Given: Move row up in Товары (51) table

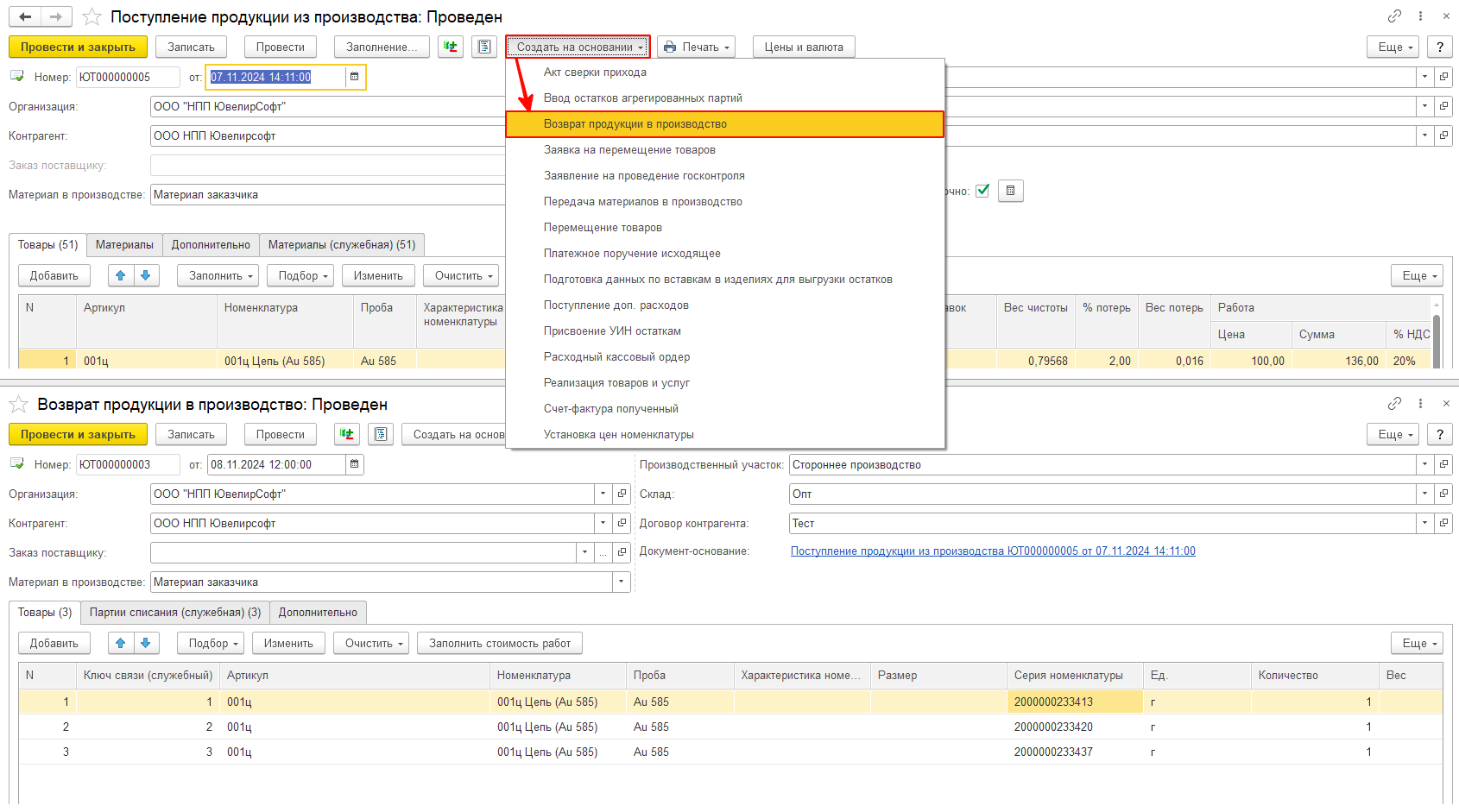Looking at the screenshot, I should pyautogui.click(x=121, y=275).
